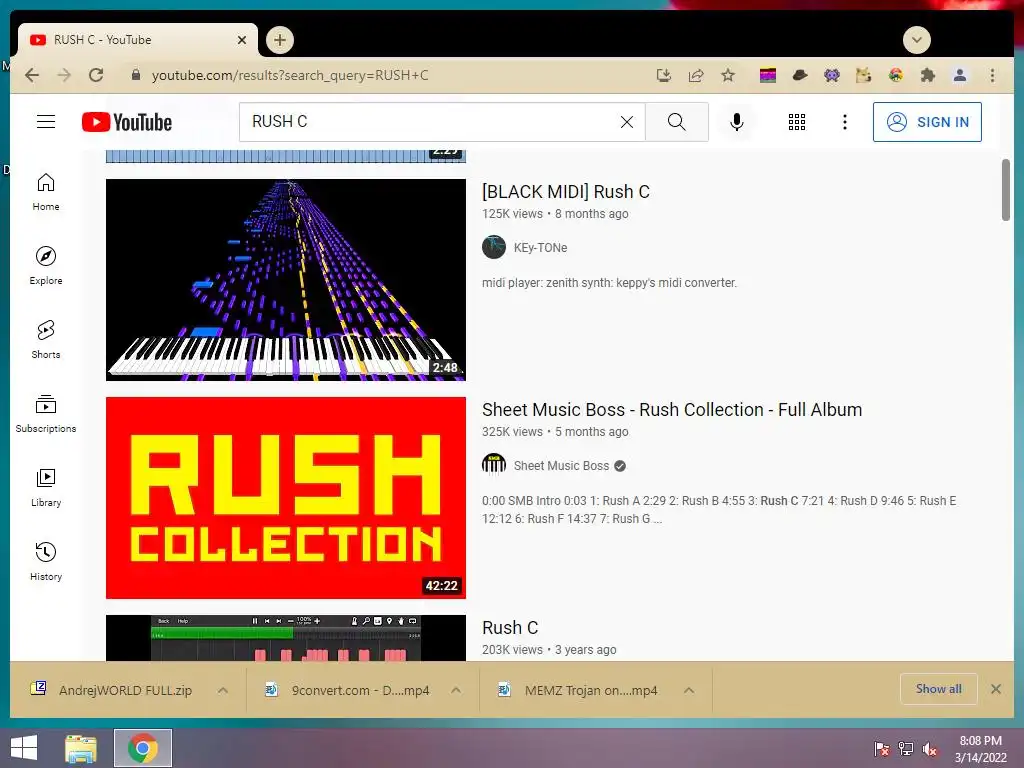
Task: Click the '0:00 SMB Intro' description text
Action: click(719, 509)
